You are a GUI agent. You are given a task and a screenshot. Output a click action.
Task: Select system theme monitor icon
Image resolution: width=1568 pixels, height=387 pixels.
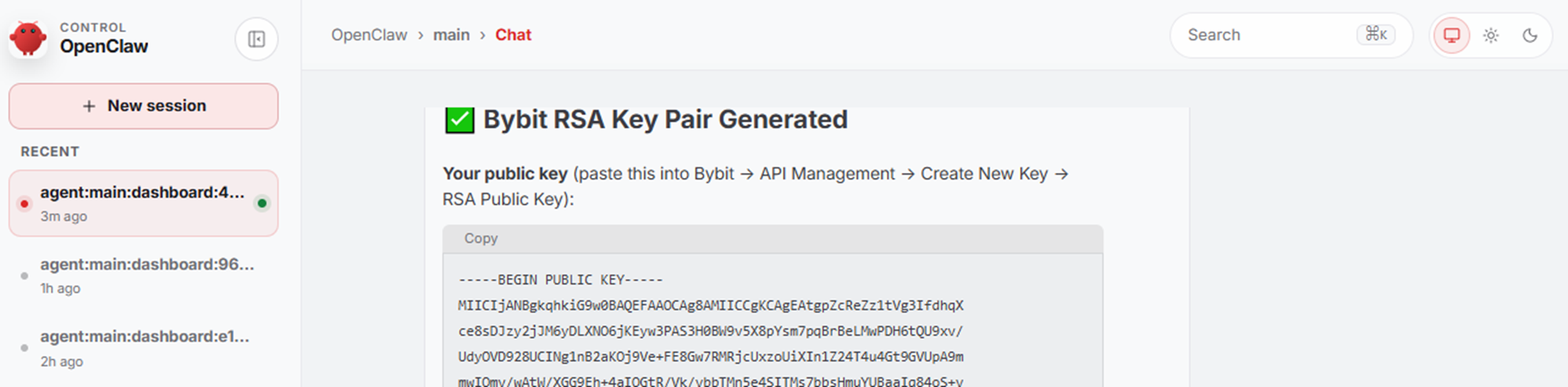pyautogui.click(x=1452, y=35)
